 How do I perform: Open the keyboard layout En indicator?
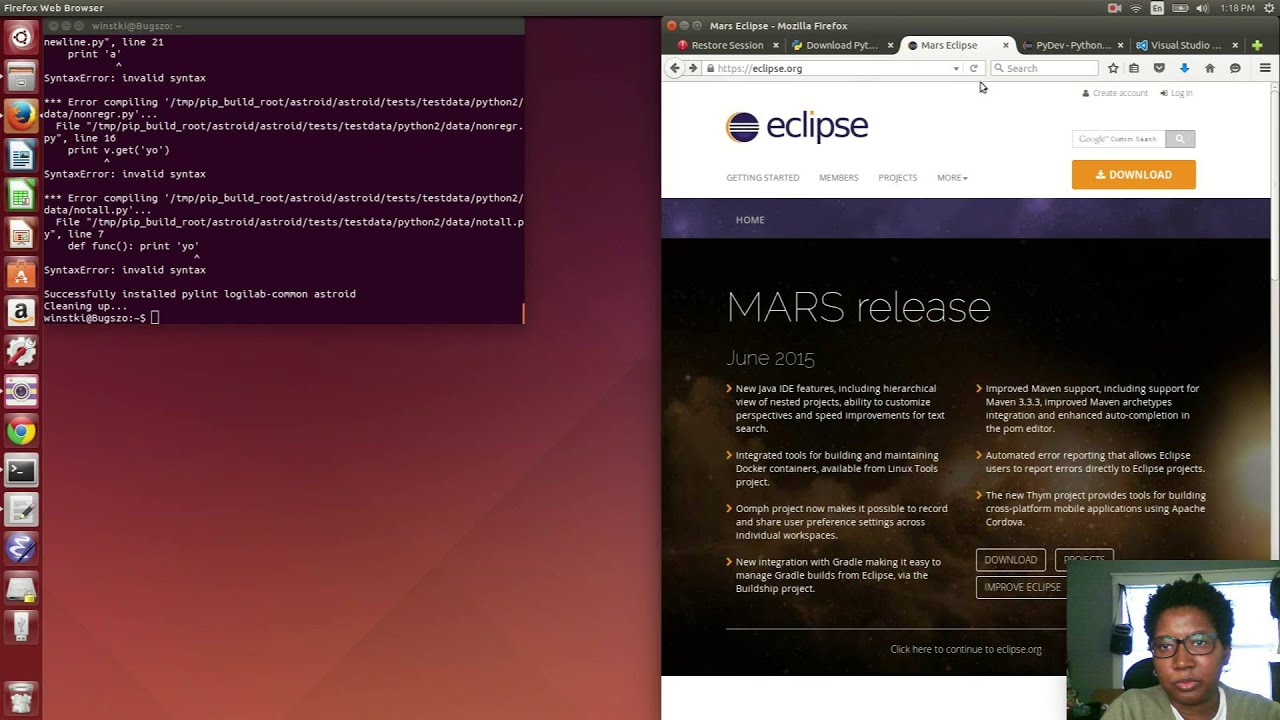pyautogui.click(x=1158, y=8)
